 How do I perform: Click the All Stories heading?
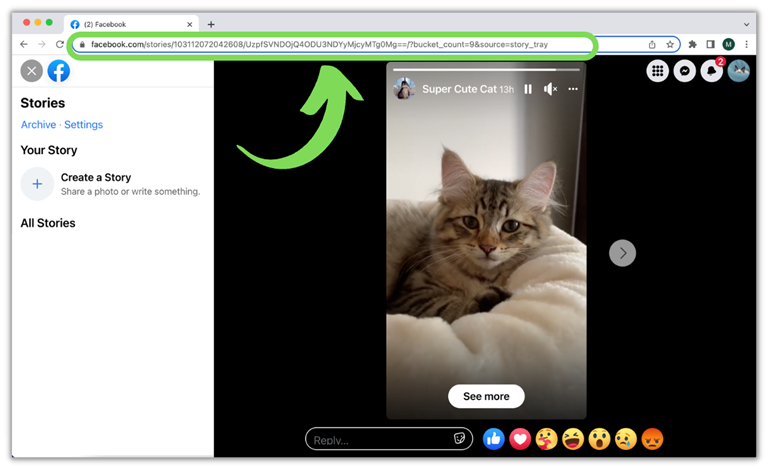pyautogui.click(x=48, y=223)
